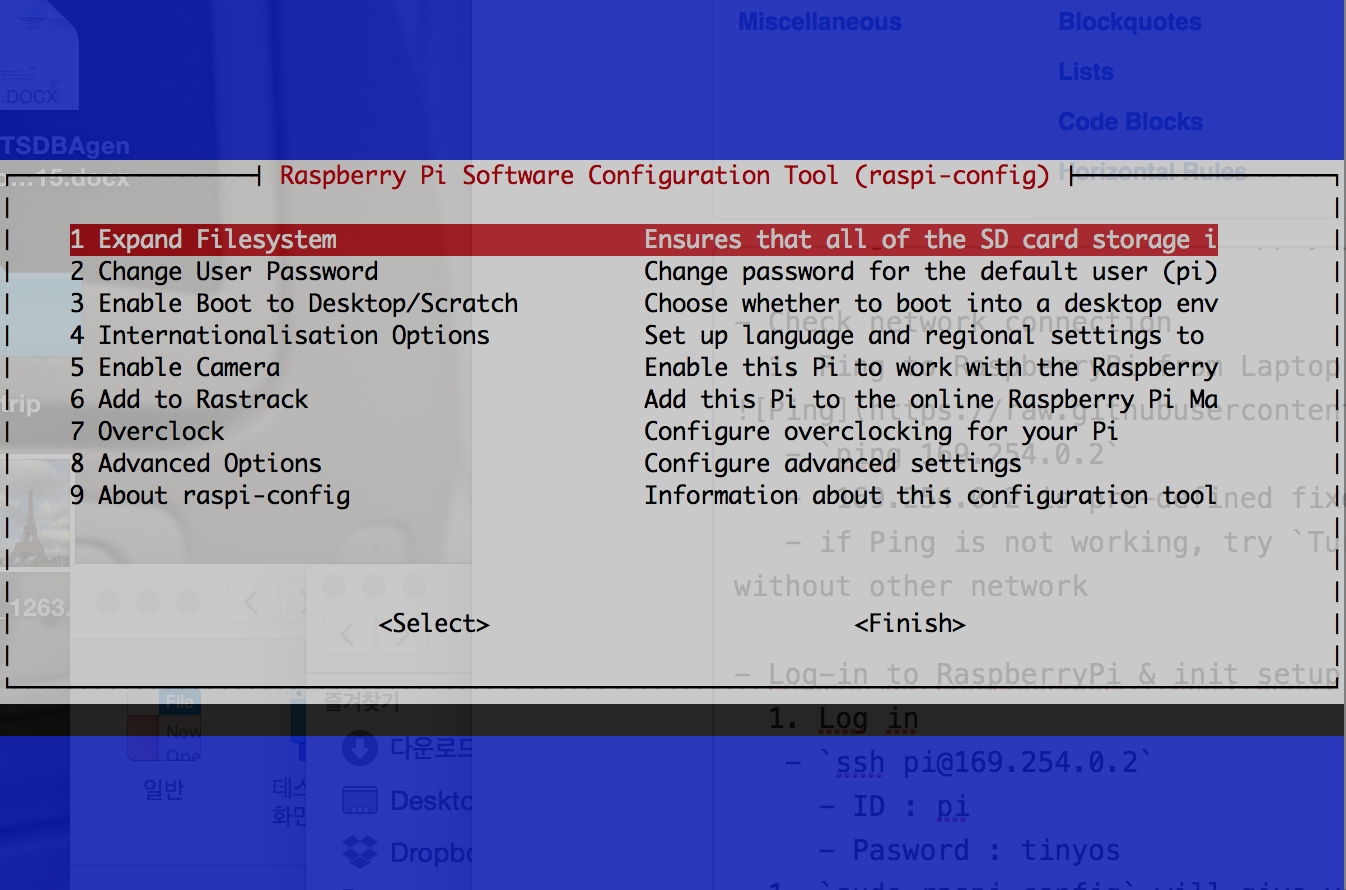This screenshot has height=890, width=1346.
Task: Click '즐겨찾기' favorites header in Finder sidebar
Action: pos(361,702)
